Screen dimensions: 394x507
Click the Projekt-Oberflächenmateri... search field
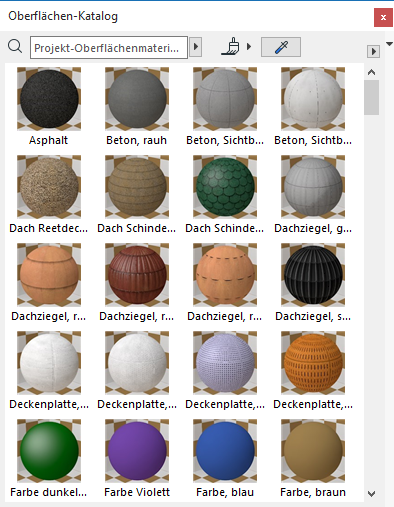(109, 48)
